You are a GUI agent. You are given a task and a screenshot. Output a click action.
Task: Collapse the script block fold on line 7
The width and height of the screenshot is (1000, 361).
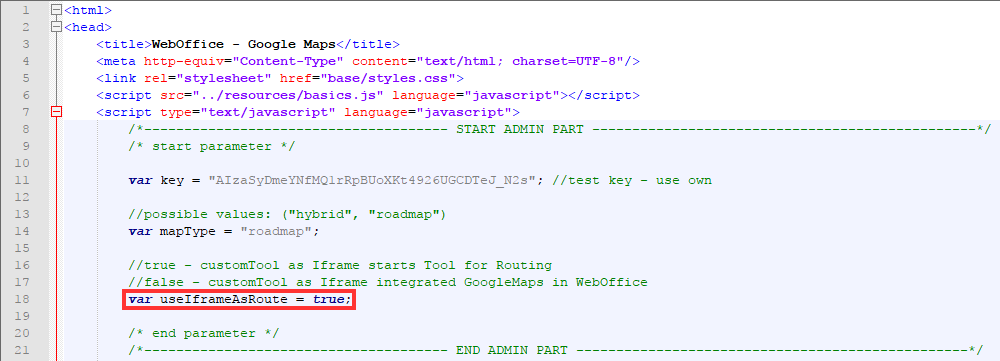(56, 112)
